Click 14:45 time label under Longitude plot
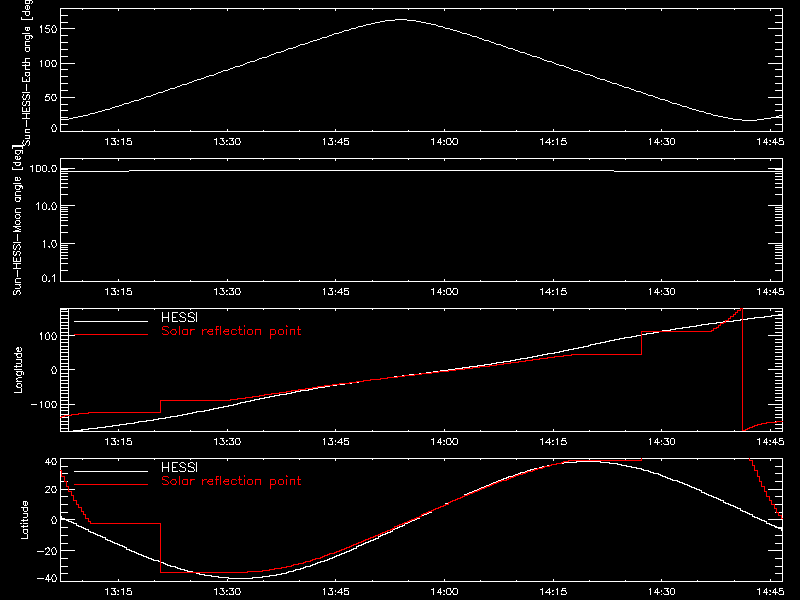Viewport: 800px width, 600px height. [x=770, y=442]
